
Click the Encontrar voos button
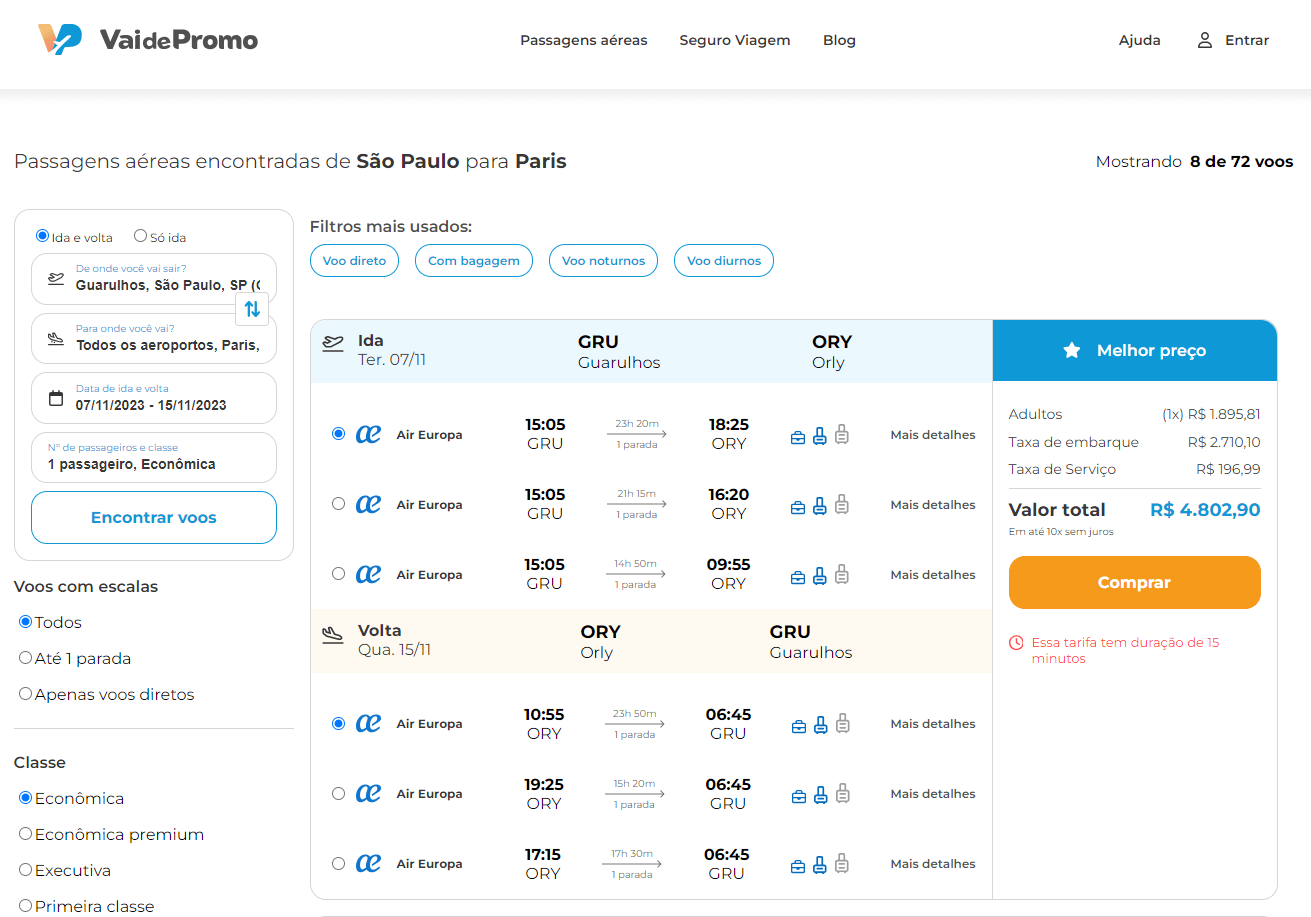pyautogui.click(x=154, y=518)
